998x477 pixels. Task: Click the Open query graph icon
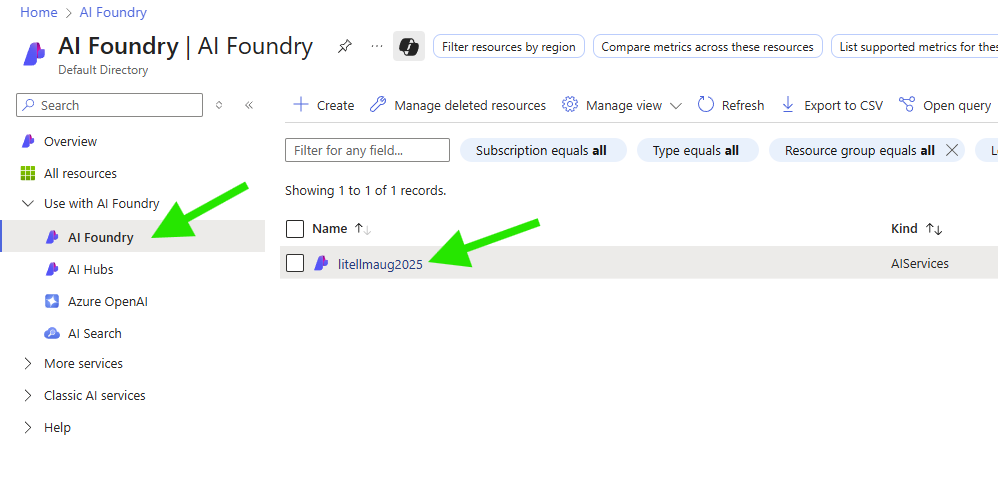(907, 104)
